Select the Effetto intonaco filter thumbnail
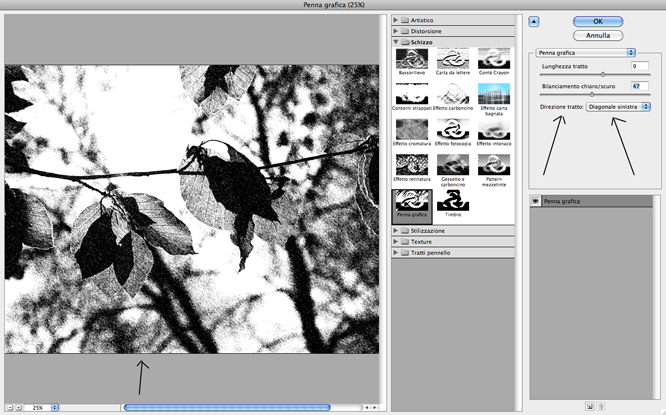Viewport: 666px width, 415px height. (494, 130)
